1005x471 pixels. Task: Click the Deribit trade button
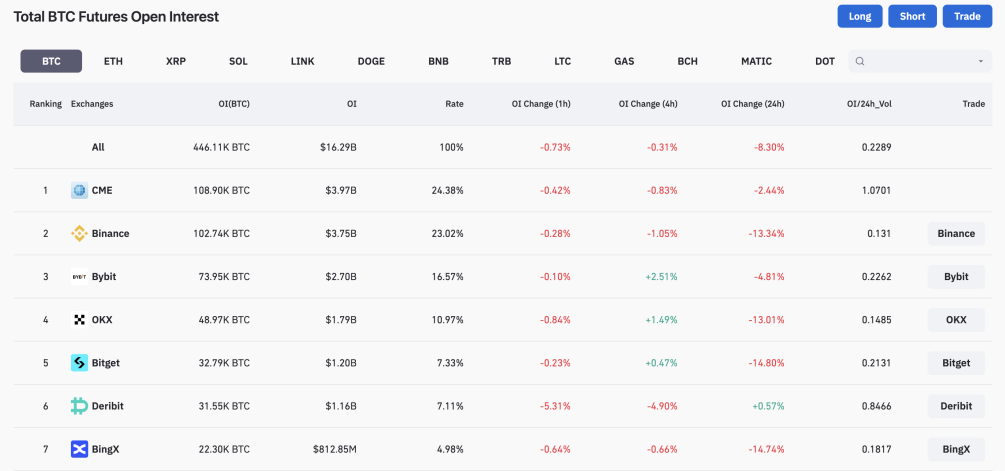(956, 406)
